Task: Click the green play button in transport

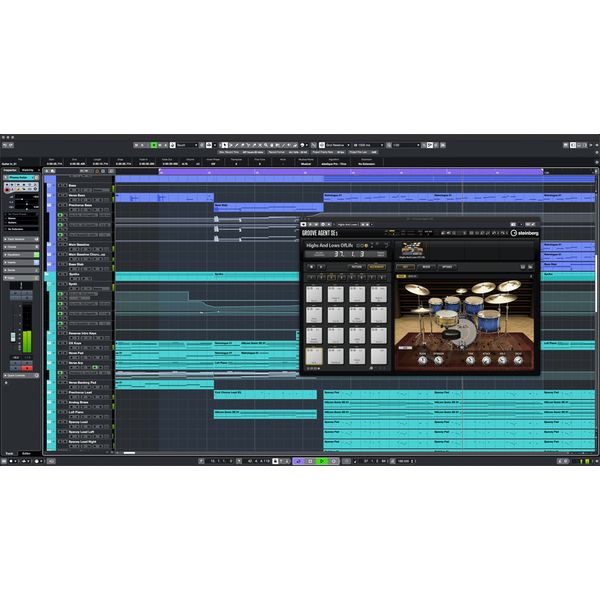Action: [x=322, y=461]
